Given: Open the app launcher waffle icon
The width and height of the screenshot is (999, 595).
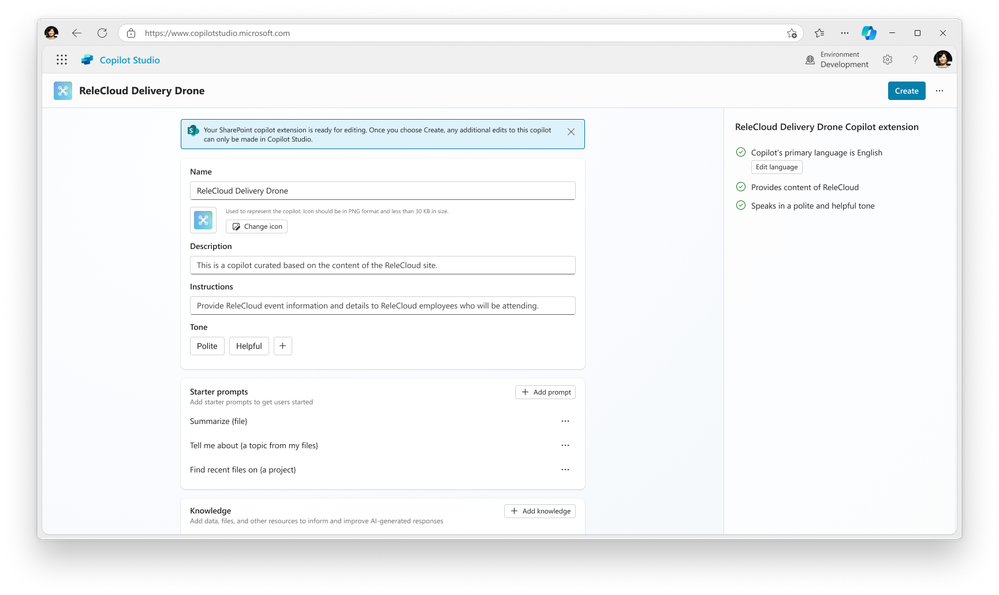Looking at the screenshot, I should click(x=62, y=60).
